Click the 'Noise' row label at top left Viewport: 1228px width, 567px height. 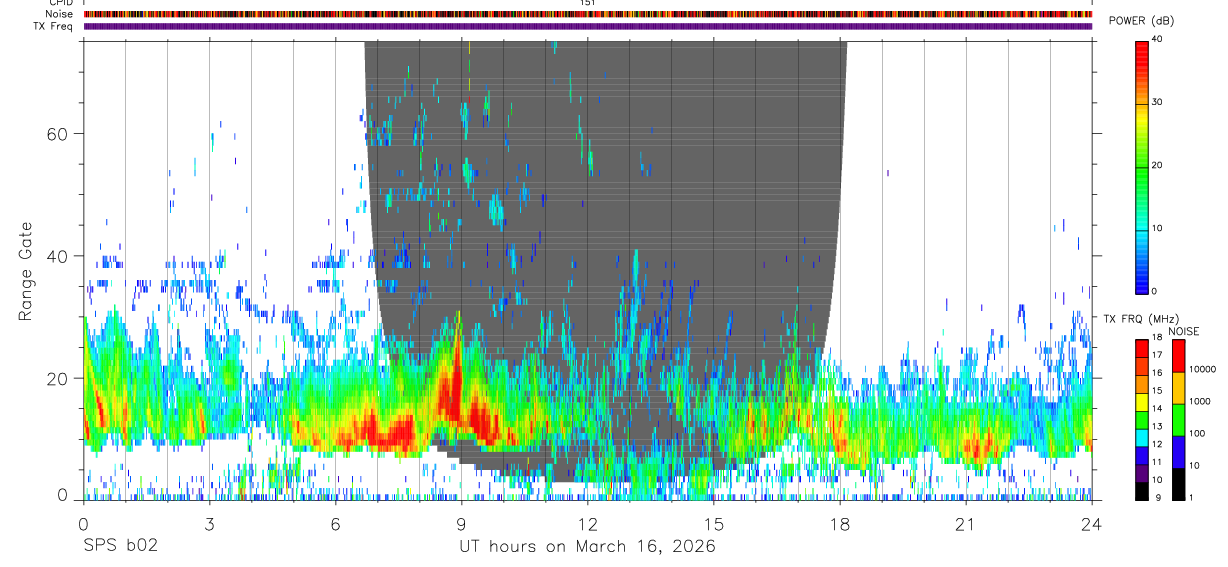point(61,14)
